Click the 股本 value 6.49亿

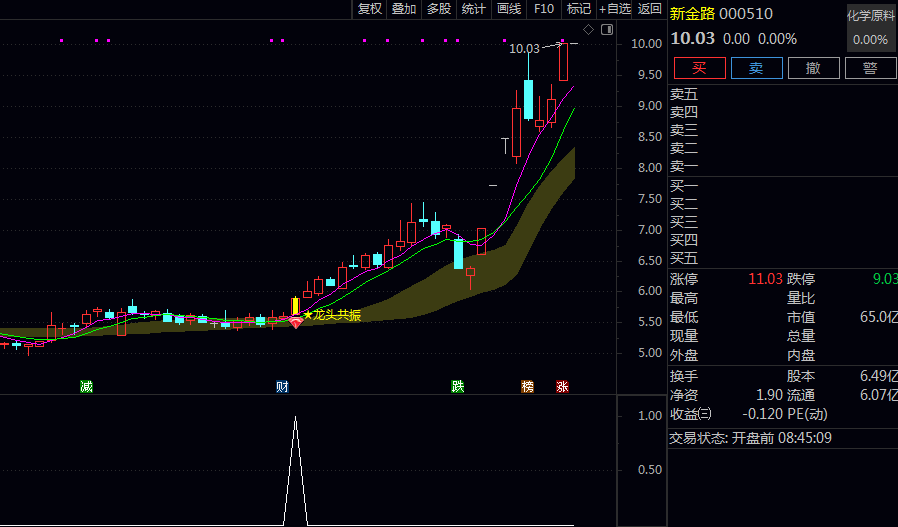[879, 376]
